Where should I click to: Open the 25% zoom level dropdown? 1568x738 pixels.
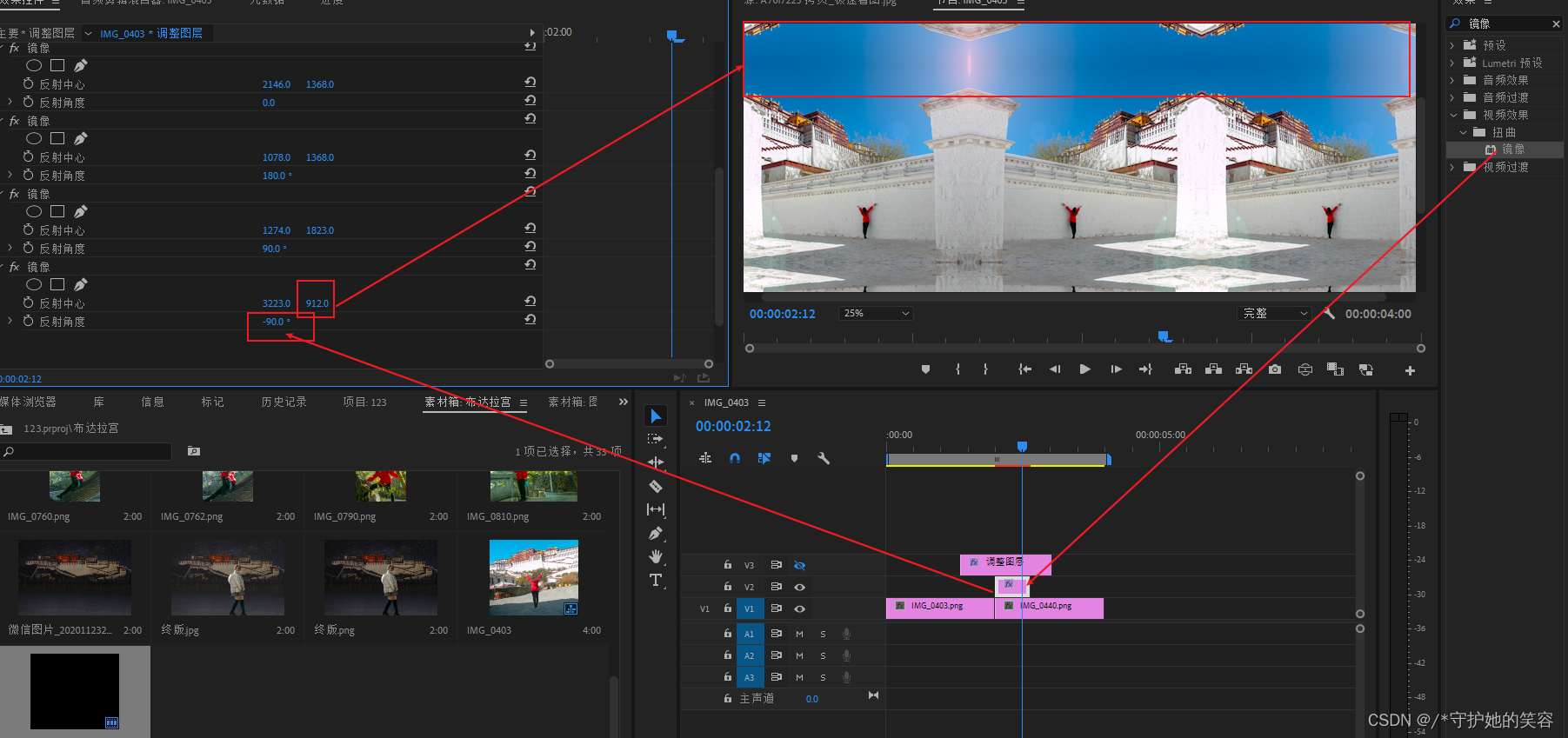point(875,313)
